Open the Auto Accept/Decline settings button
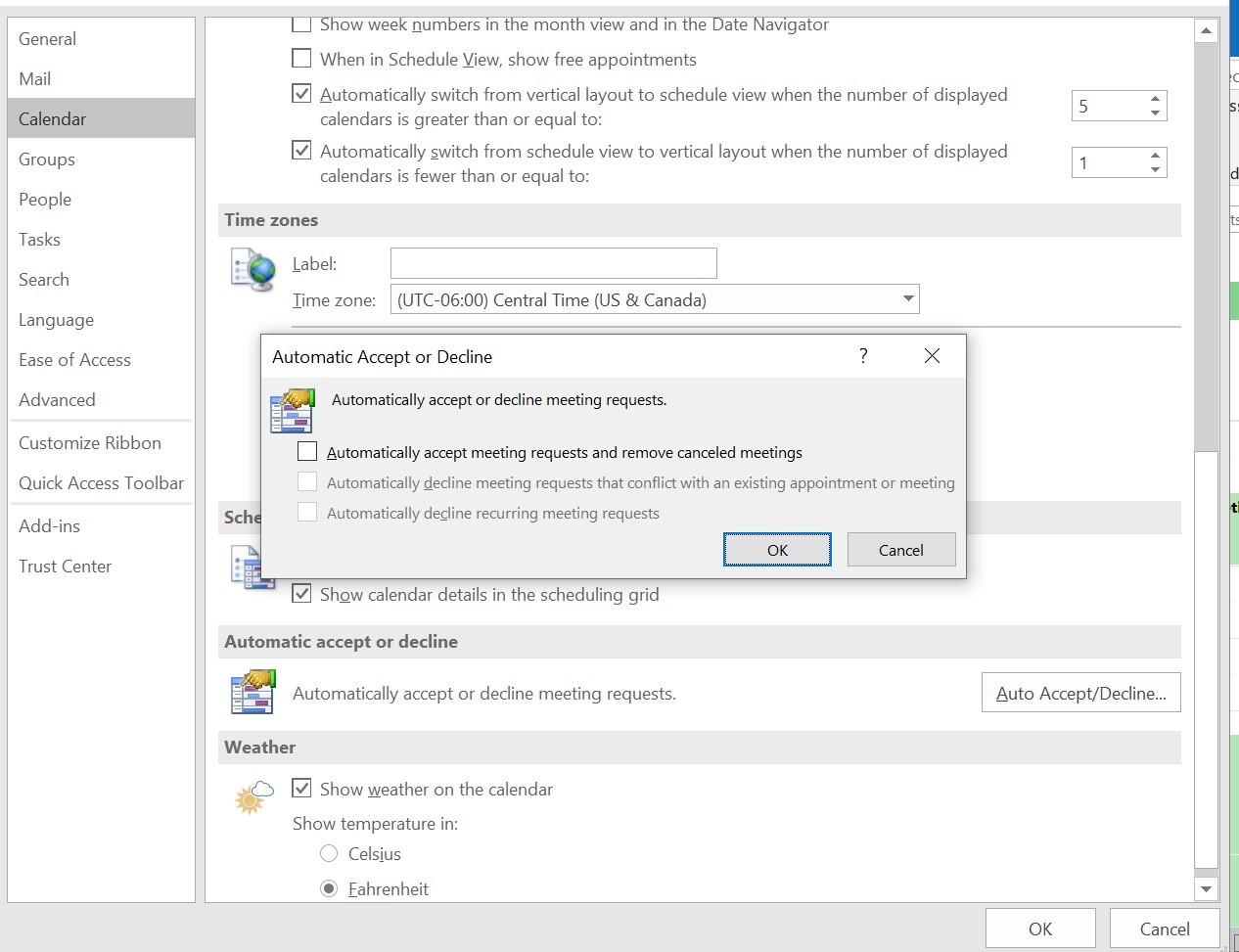This screenshot has height=952, width=1239. tap(1081, 693)
